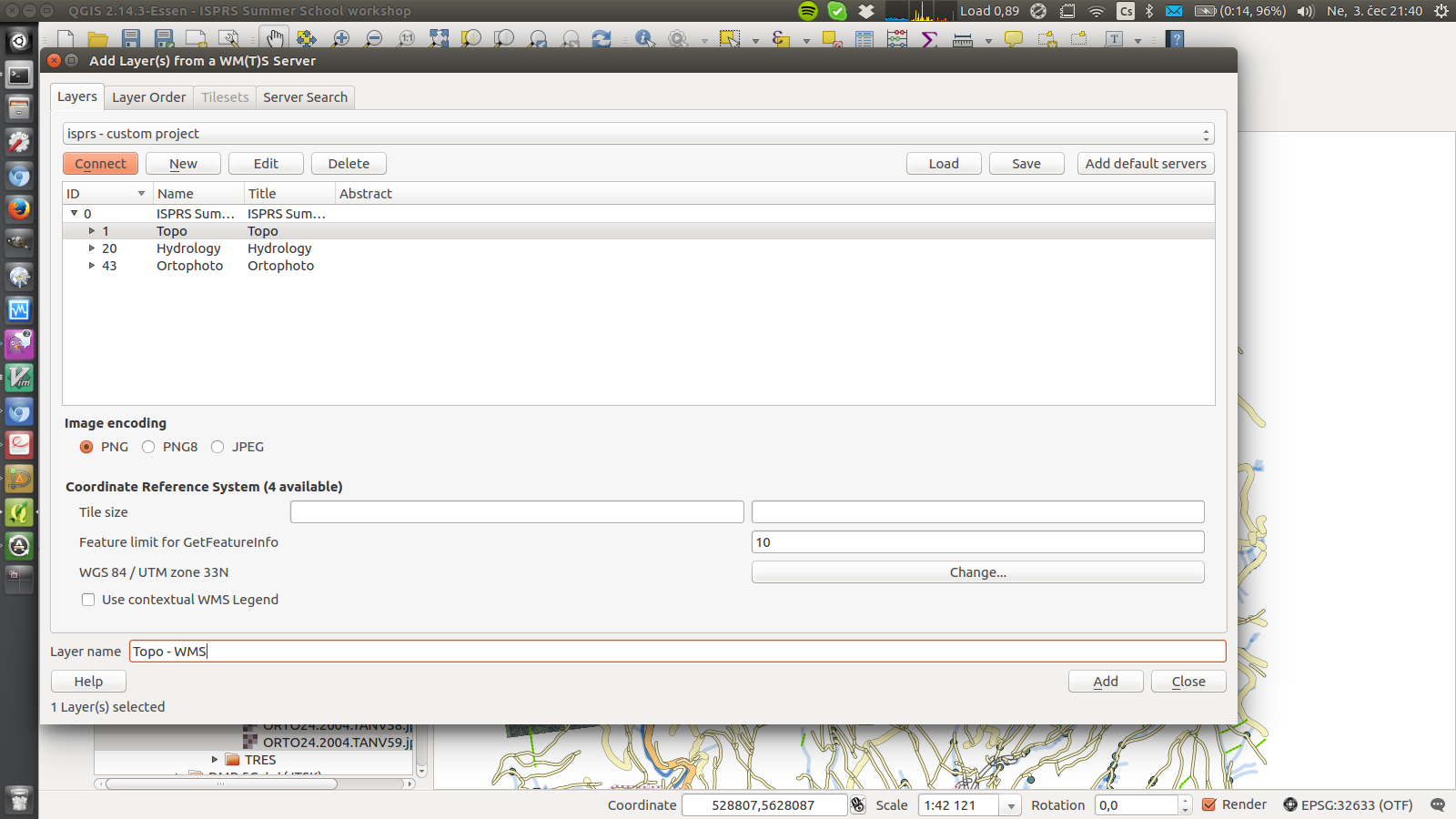Click the first Tile size input field
The image size is (1456, 819).
pos(517,512)
